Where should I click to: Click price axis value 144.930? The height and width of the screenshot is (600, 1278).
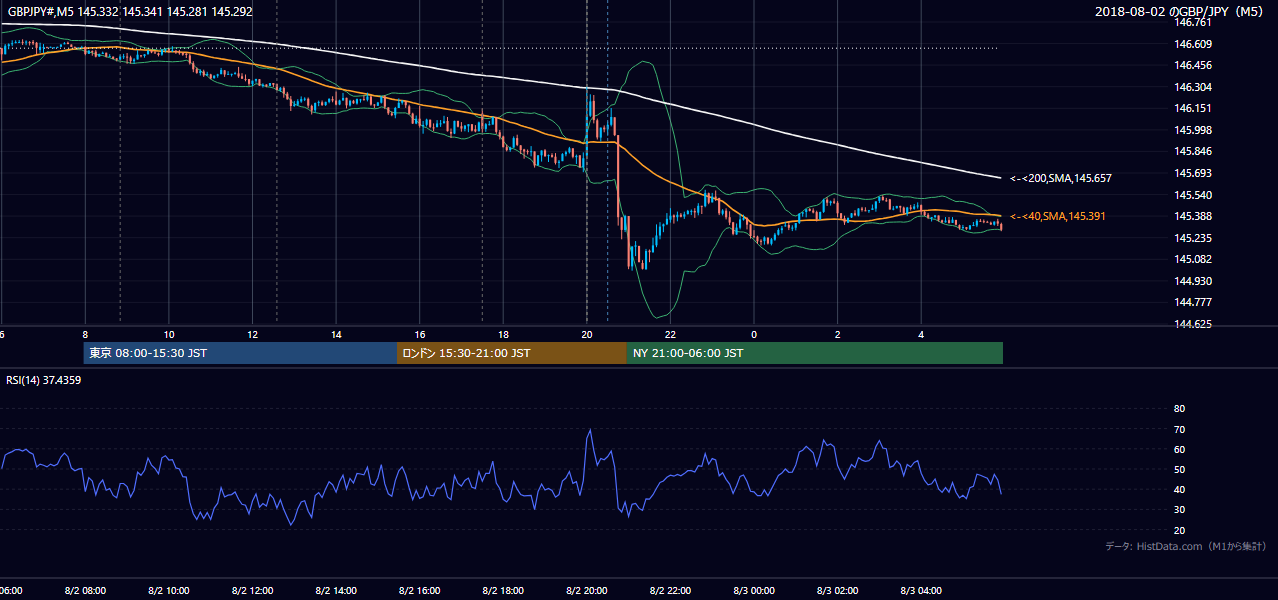pyautogui.click(x=1193, y=281)
